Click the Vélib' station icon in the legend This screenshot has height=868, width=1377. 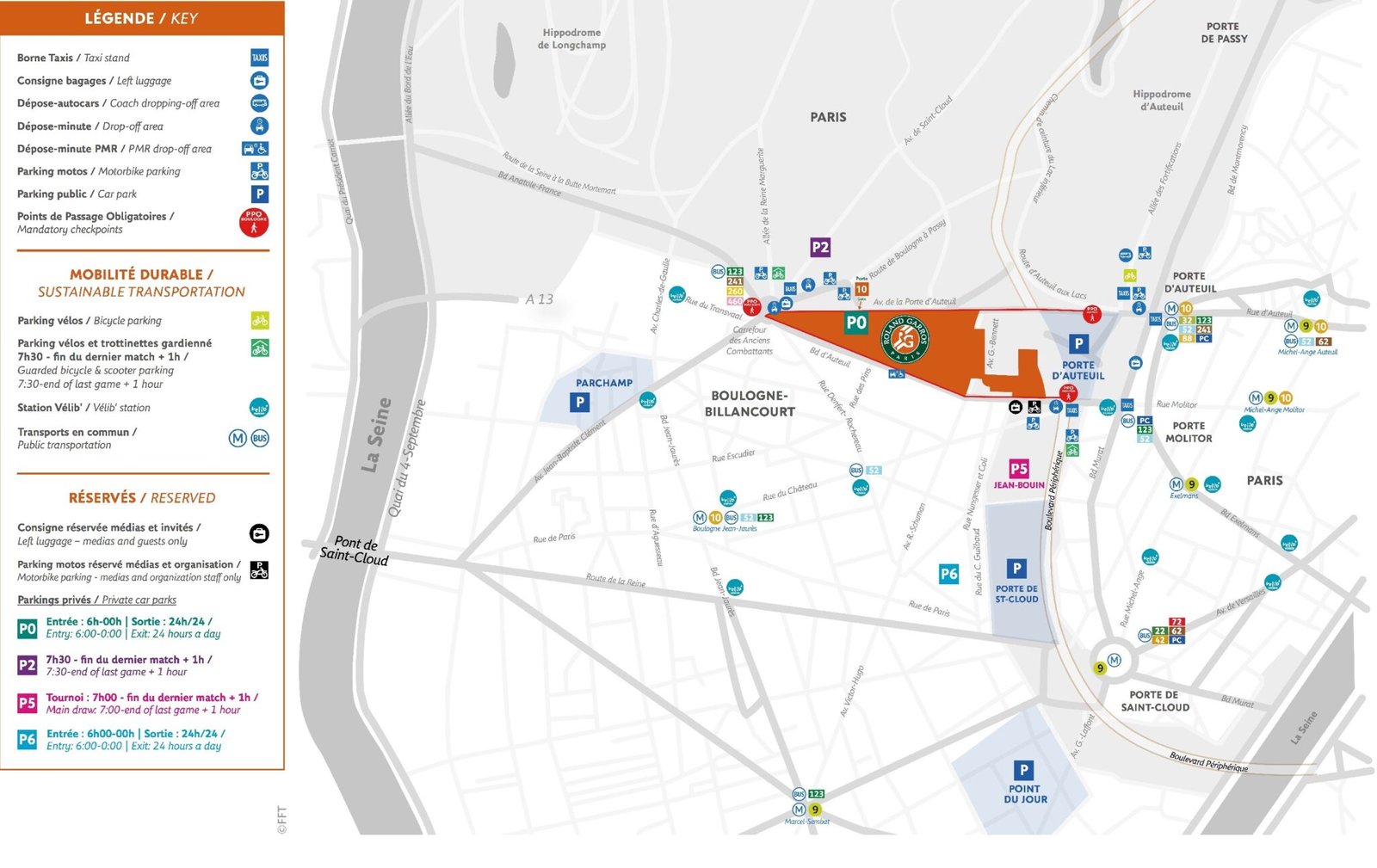point(259,408)
